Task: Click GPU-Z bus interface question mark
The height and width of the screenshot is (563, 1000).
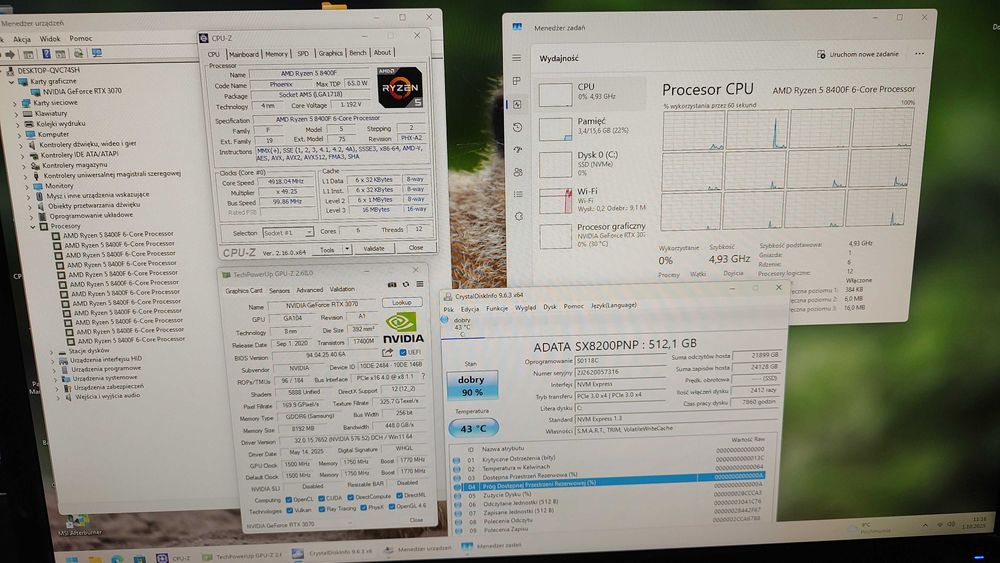Action: click(x=423, y=376)
